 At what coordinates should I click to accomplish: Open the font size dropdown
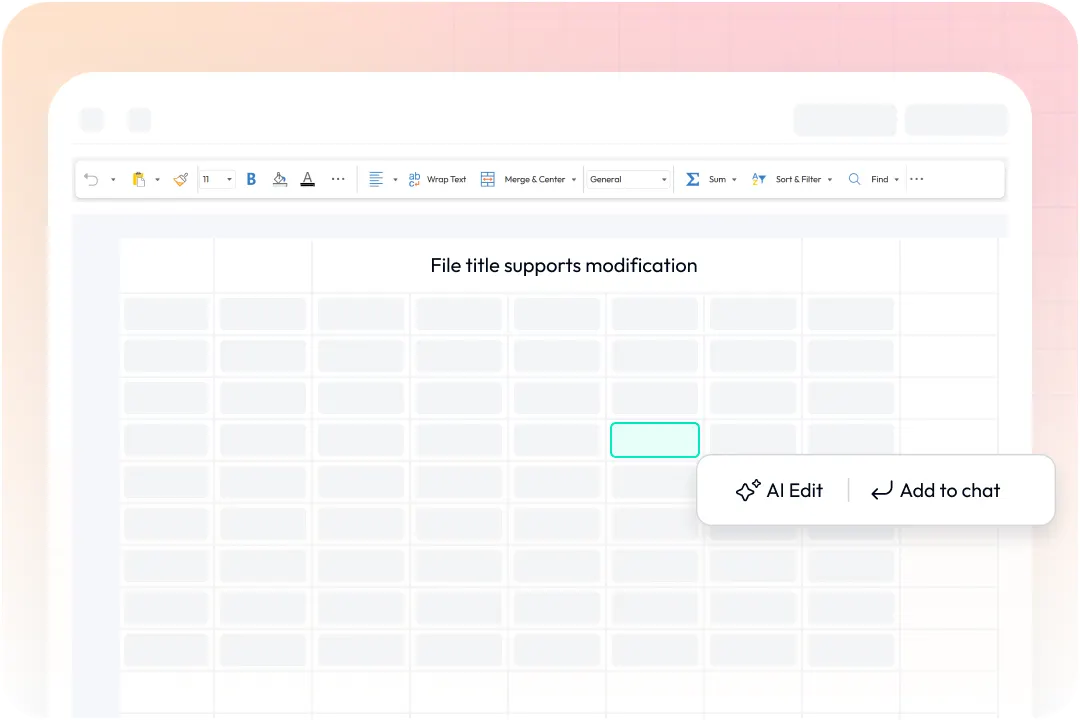pyautogui.click(x=229, y=180)
